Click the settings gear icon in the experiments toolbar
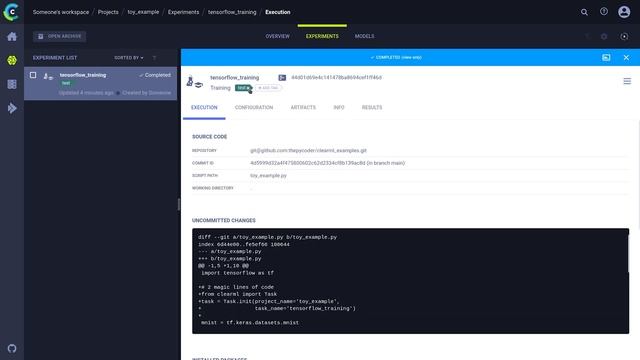Image resolution: width=640 pixels, height=360 pixels. coord(604,36)
